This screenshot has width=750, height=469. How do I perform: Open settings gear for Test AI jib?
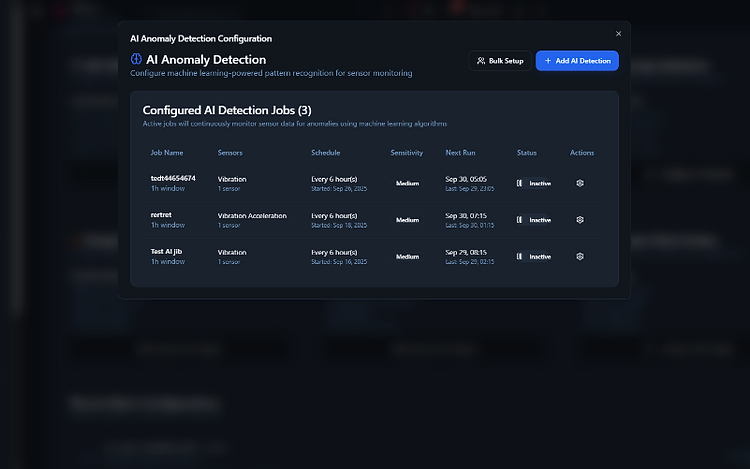(x=580, y=257)
